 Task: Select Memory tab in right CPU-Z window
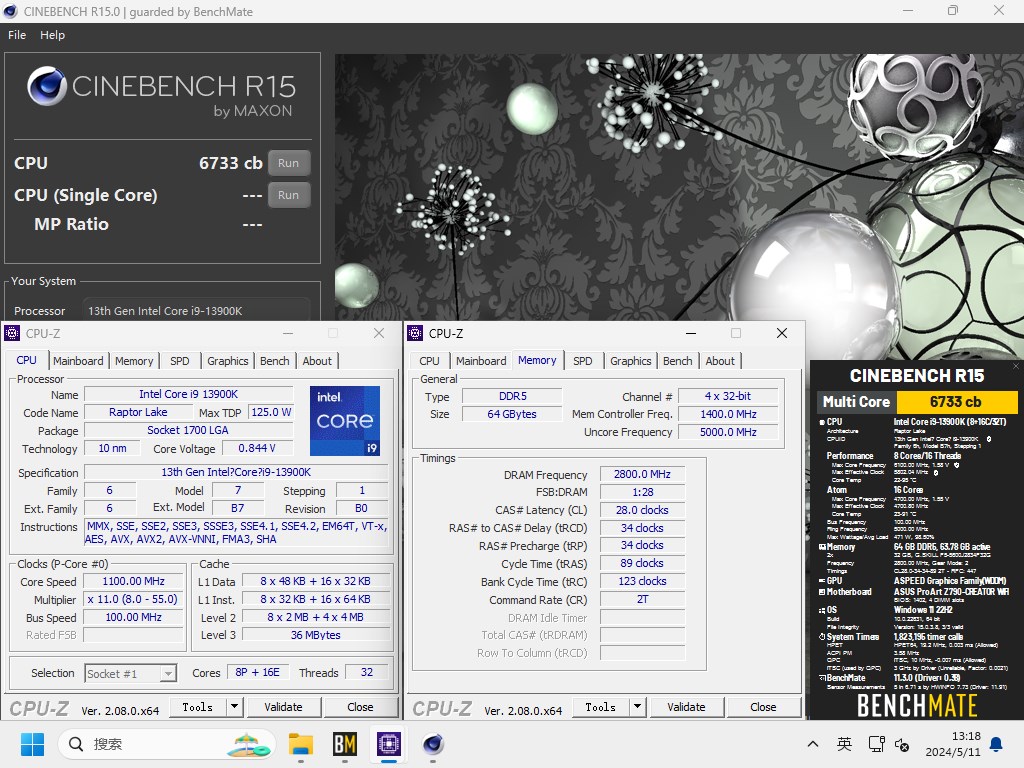tap(537, 360)
